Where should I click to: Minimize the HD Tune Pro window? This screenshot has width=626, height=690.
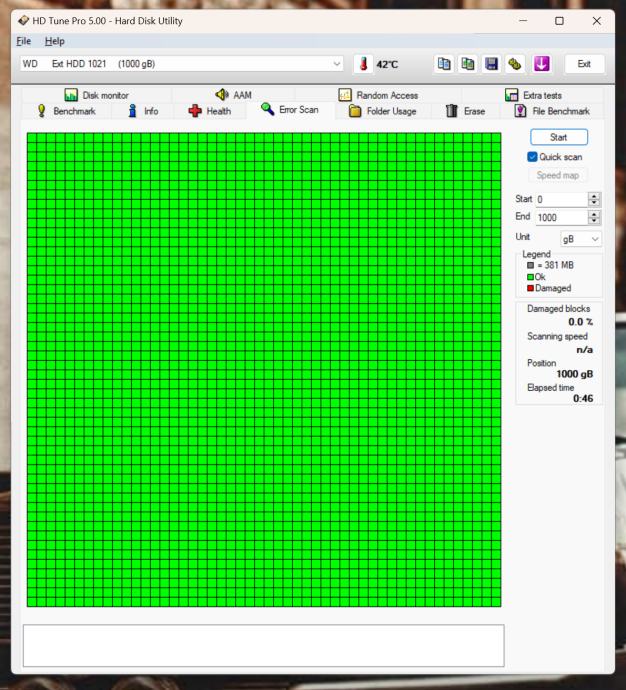(523, 21)
